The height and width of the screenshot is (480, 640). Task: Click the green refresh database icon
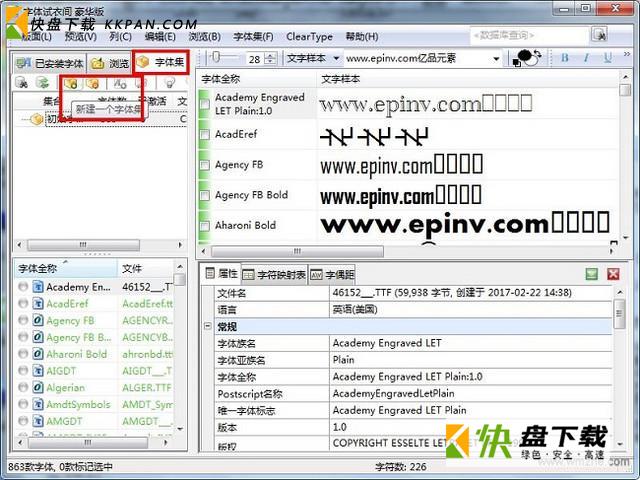(42, 83)
